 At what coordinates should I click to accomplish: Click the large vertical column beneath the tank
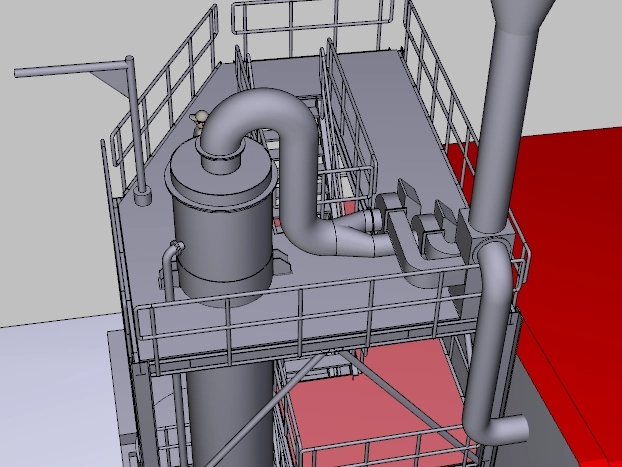pyautogui.click(x=230, y=410)
